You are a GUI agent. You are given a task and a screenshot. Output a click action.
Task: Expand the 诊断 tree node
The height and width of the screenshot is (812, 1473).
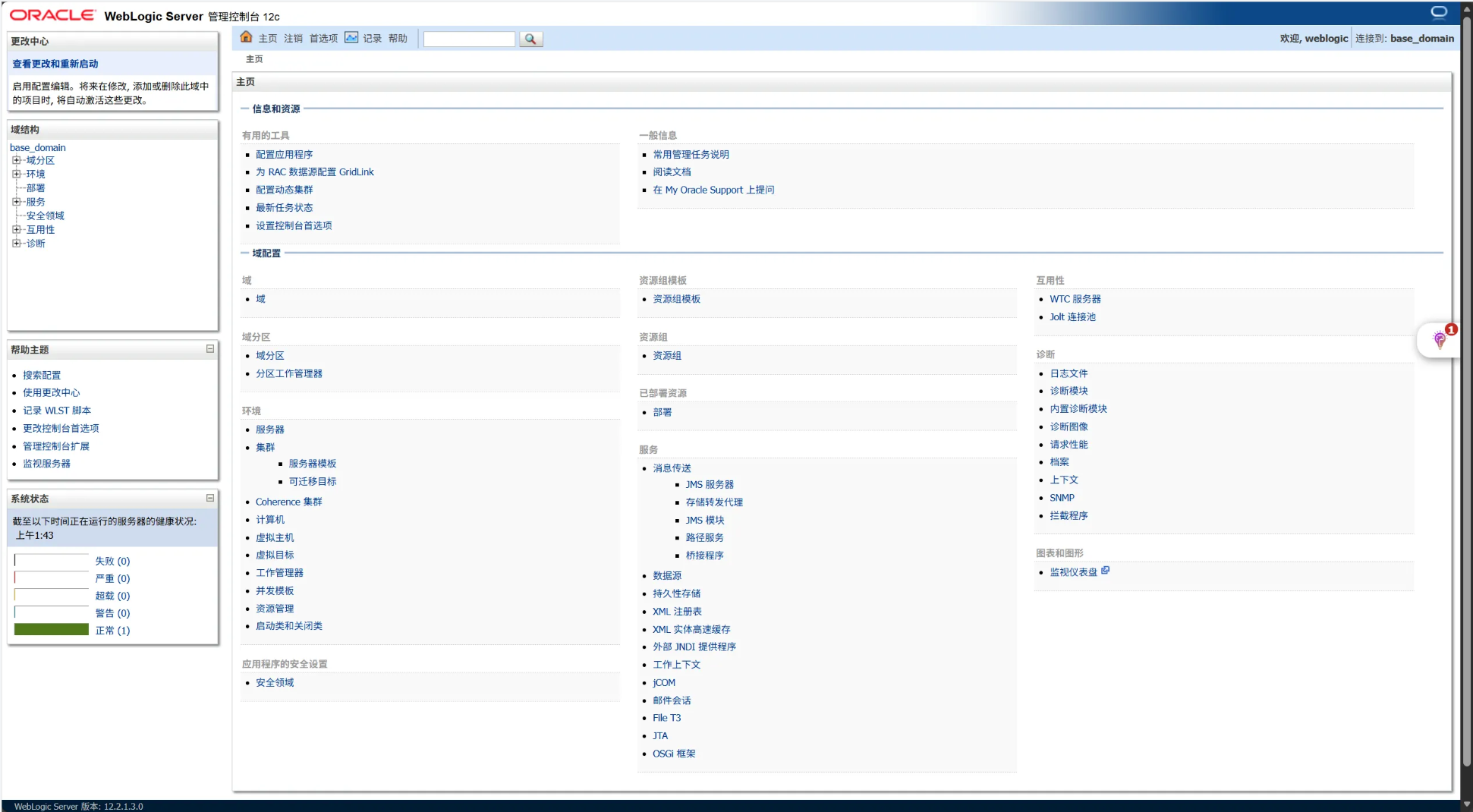point(16,243)
